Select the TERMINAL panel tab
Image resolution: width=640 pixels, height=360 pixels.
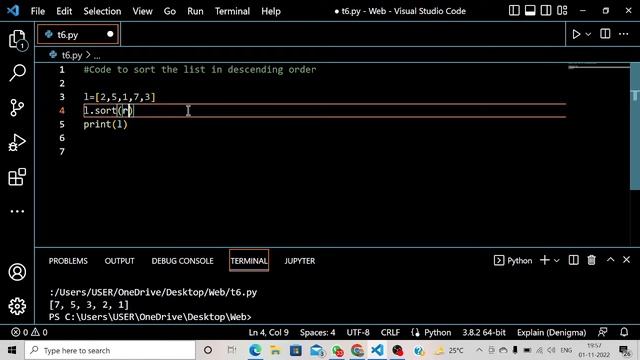tap(249, 261)
